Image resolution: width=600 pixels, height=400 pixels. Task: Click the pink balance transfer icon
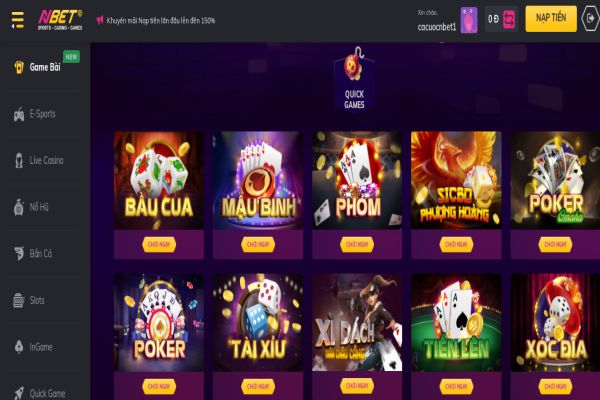coord(509,19)
